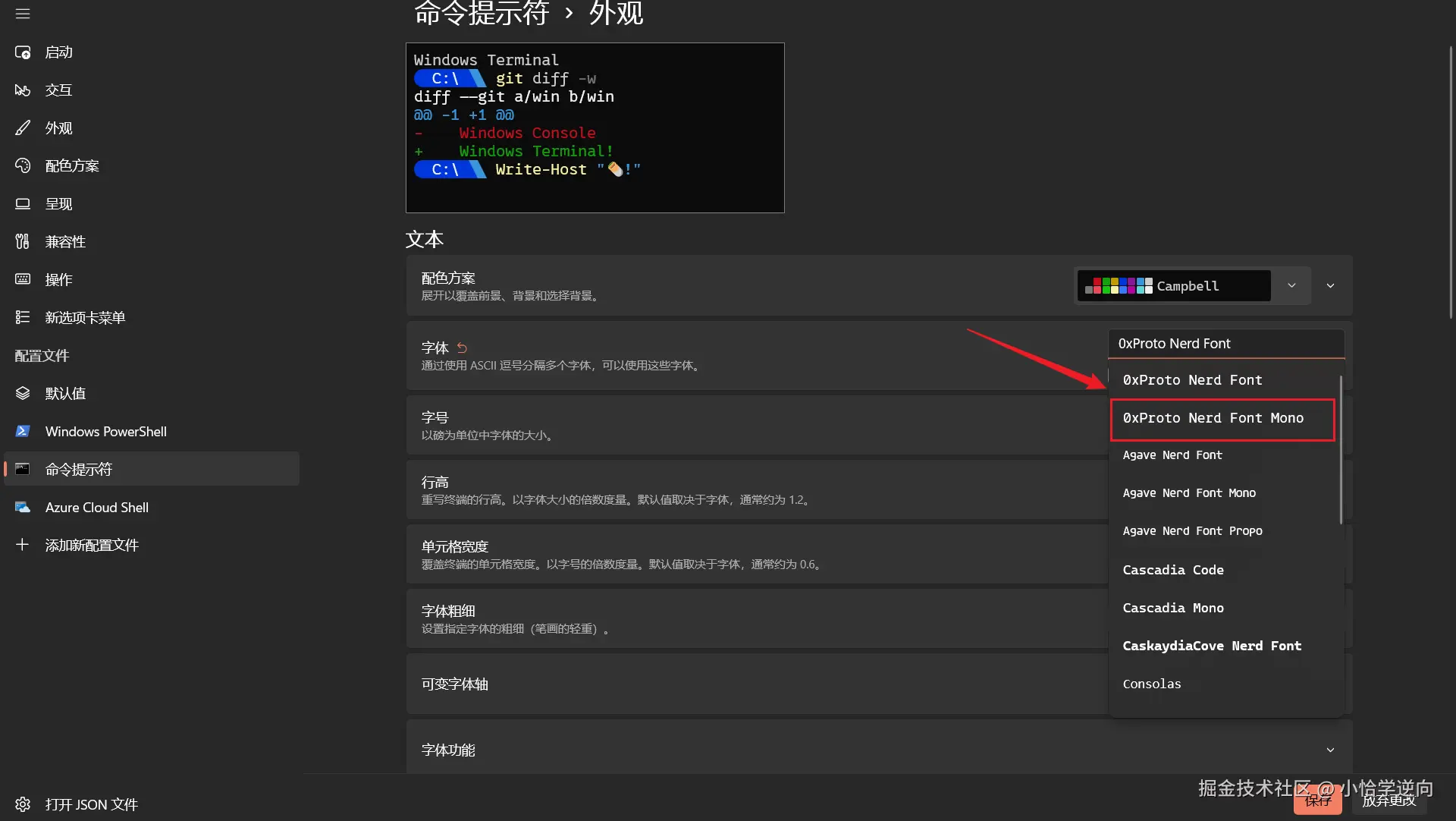1456x821 pixels.
Task: Open the JSON file via 打开 JSON 文件
Action: click(91, 804)
